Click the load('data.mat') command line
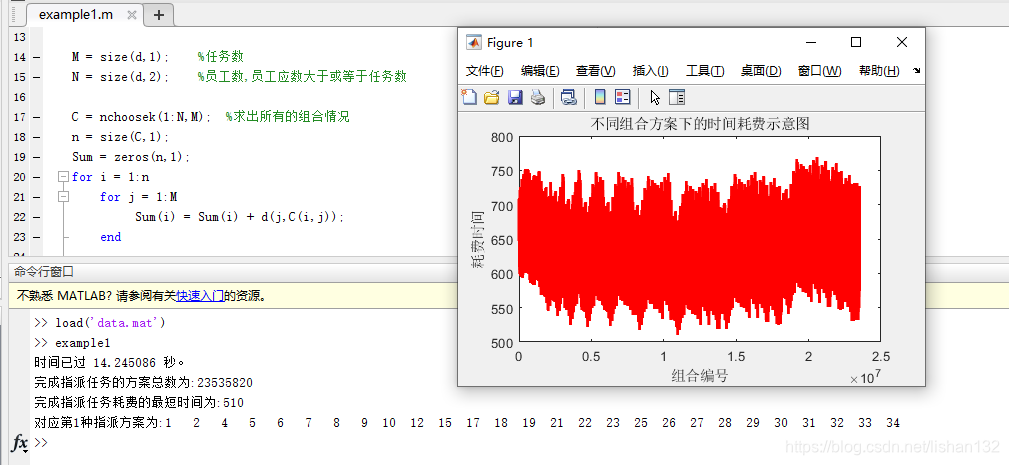The image size is (1009, 465). click(x=110, y=323)
